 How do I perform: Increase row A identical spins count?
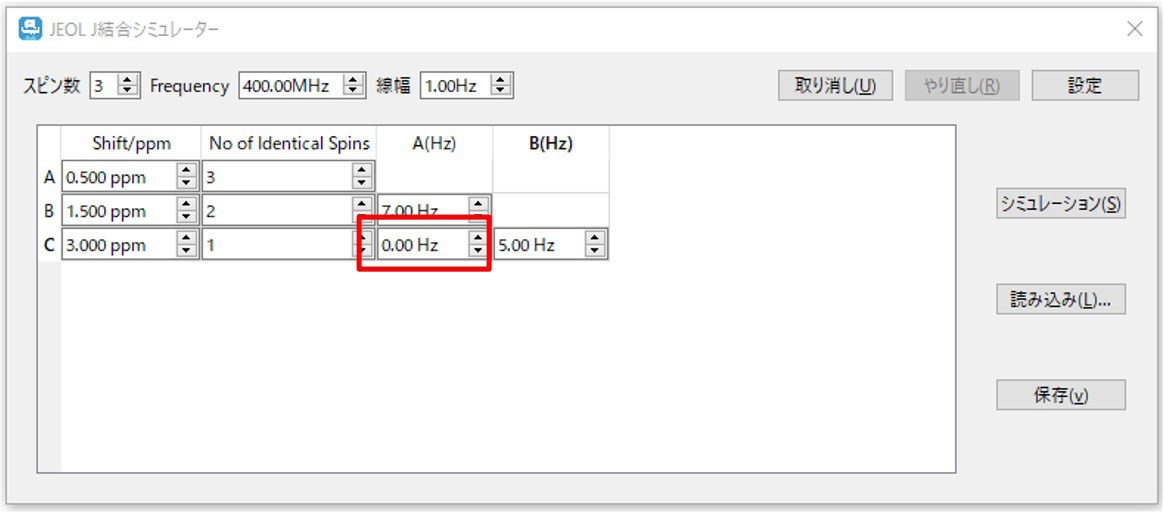(x=361, y=172)
